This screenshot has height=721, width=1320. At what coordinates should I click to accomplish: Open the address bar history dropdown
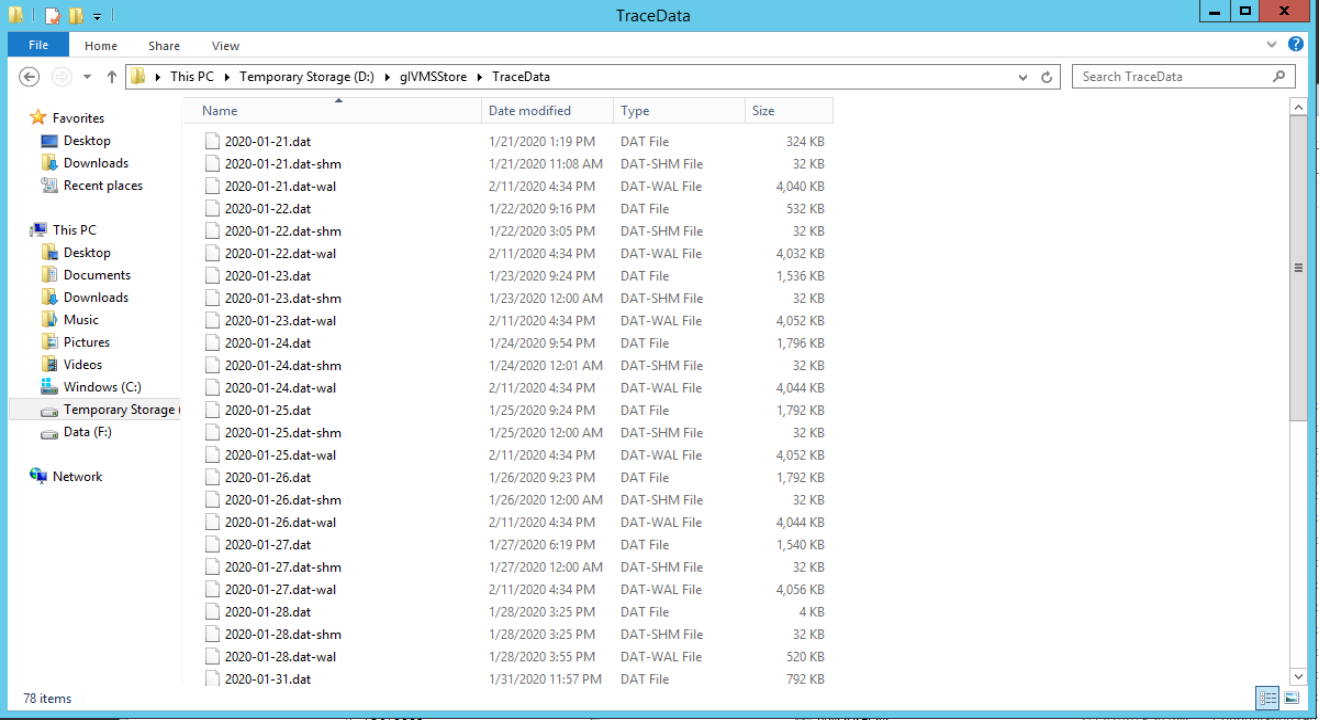point(1022,77)
